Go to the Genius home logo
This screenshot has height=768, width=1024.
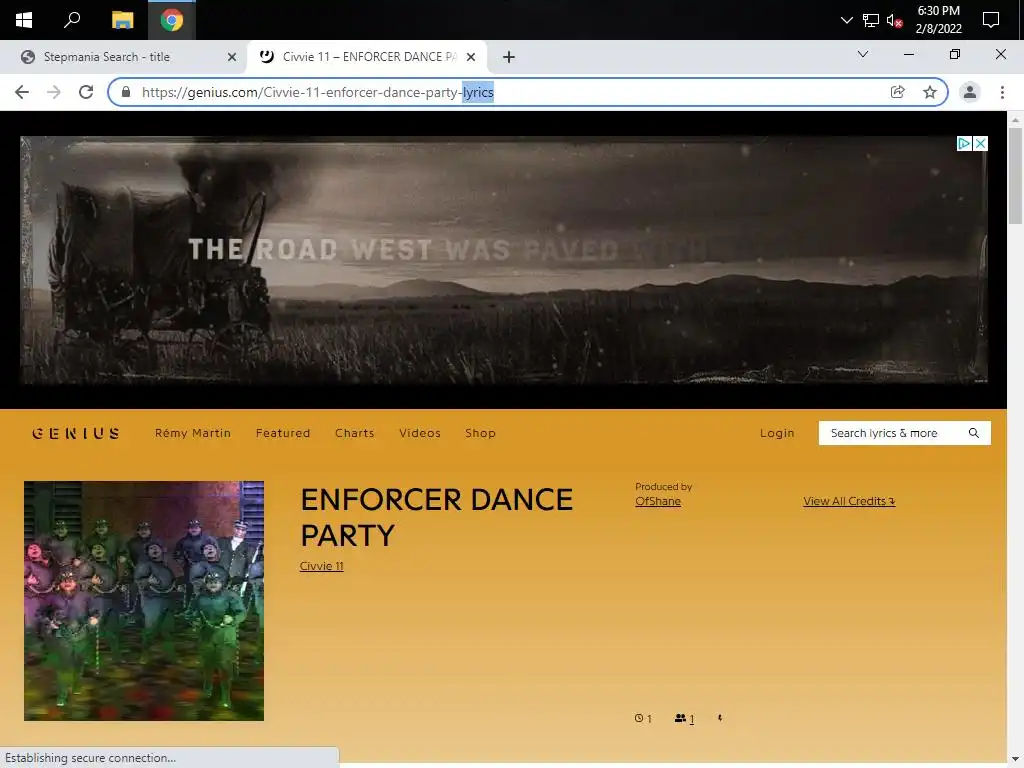pyautogui.click(x=76, y=433)
